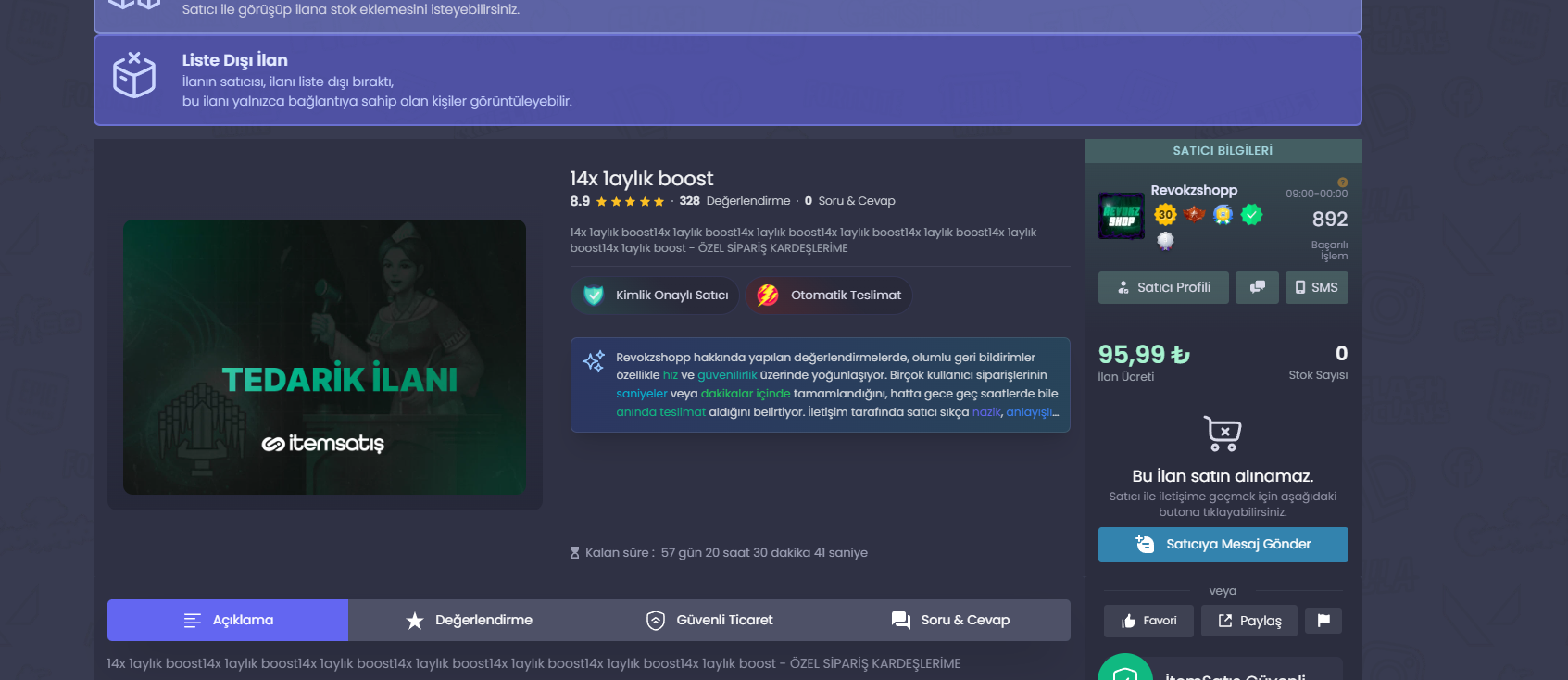Add listing to favorites with Favori
This screenshot has width=1568, height=680.
click(1148, 621)
